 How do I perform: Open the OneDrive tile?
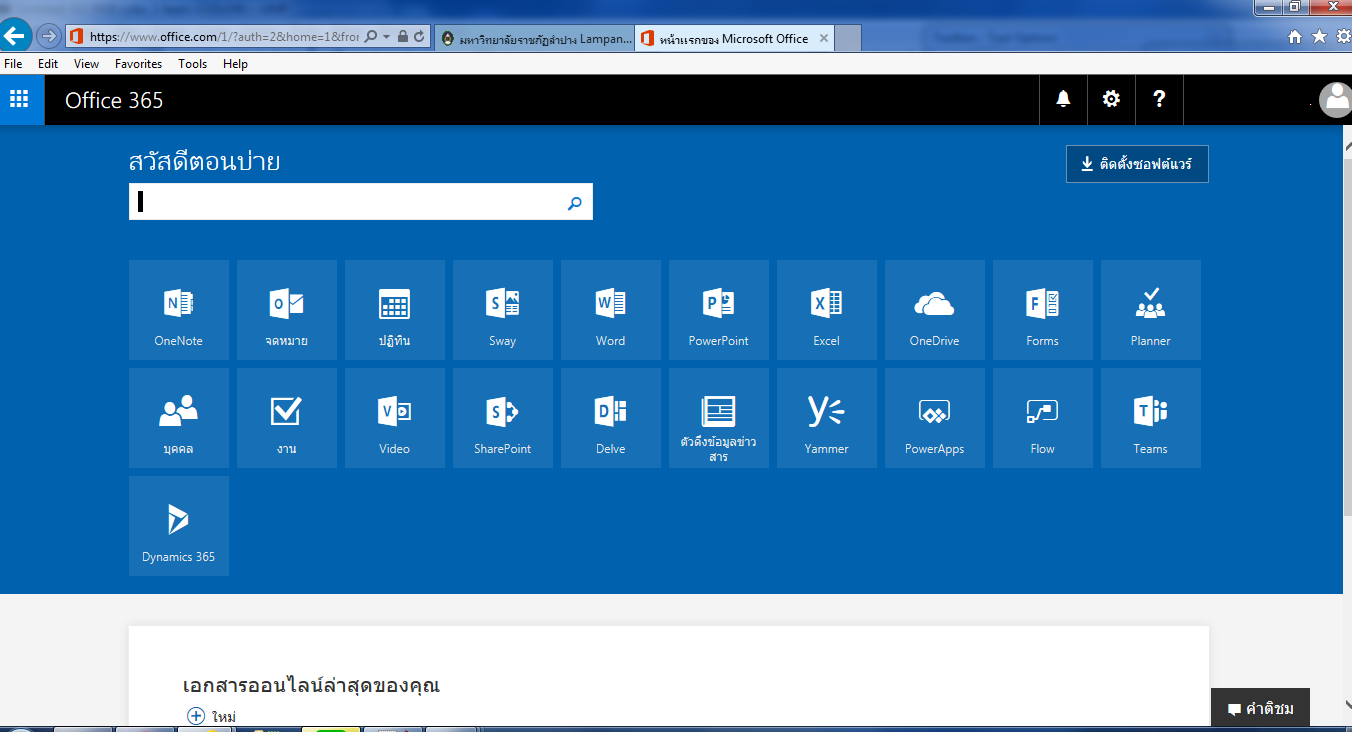tap(935, 310)
